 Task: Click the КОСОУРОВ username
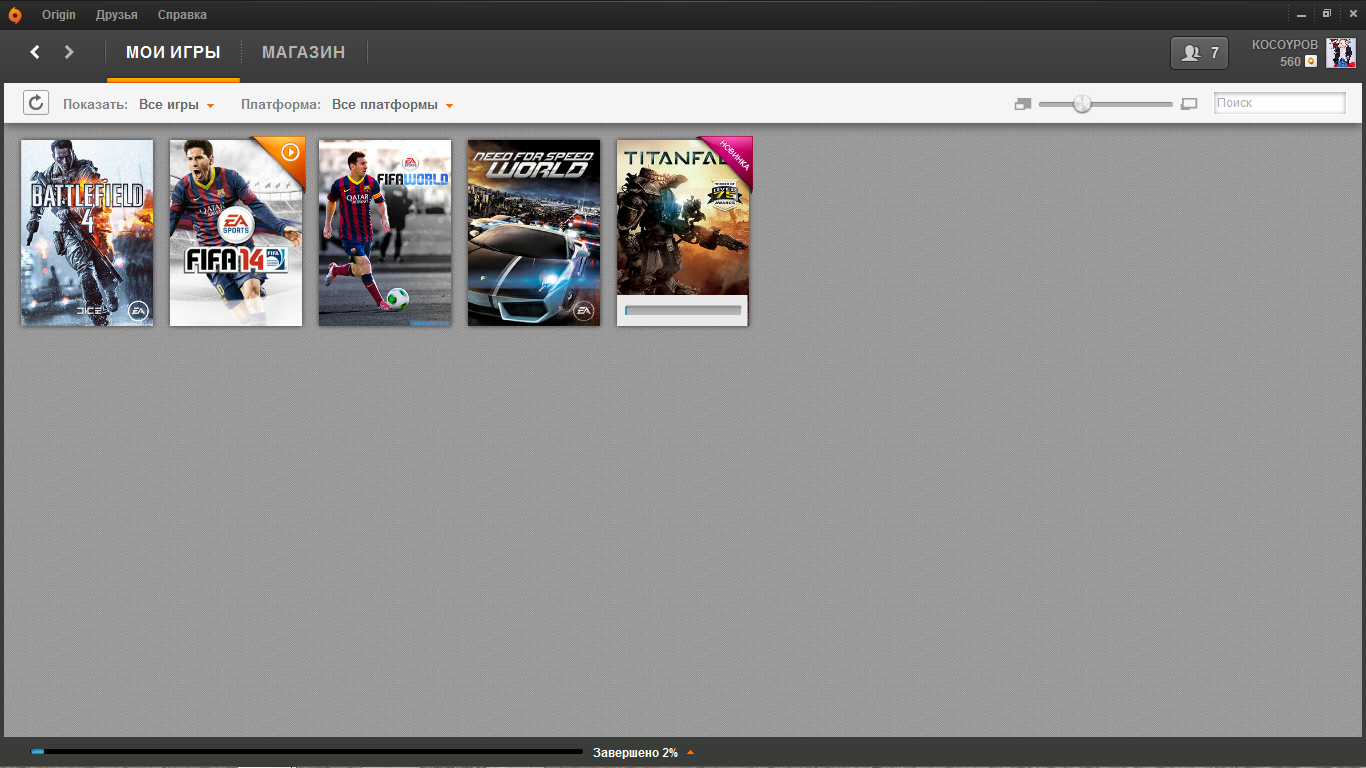click(1285, 45)
